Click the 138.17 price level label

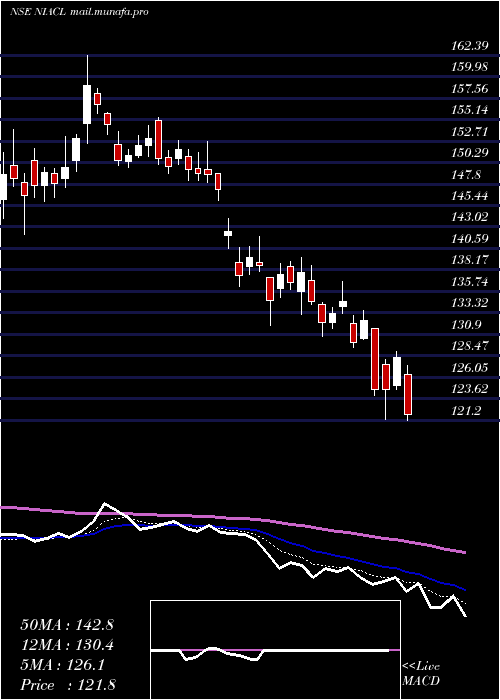(x=470, y=260)
